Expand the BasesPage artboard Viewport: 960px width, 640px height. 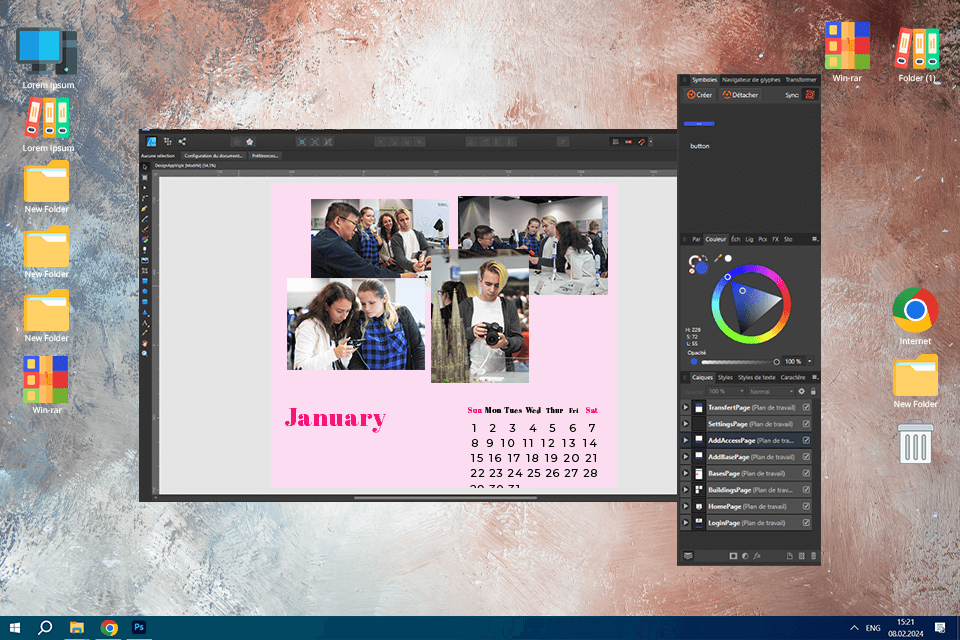[686, 473]
